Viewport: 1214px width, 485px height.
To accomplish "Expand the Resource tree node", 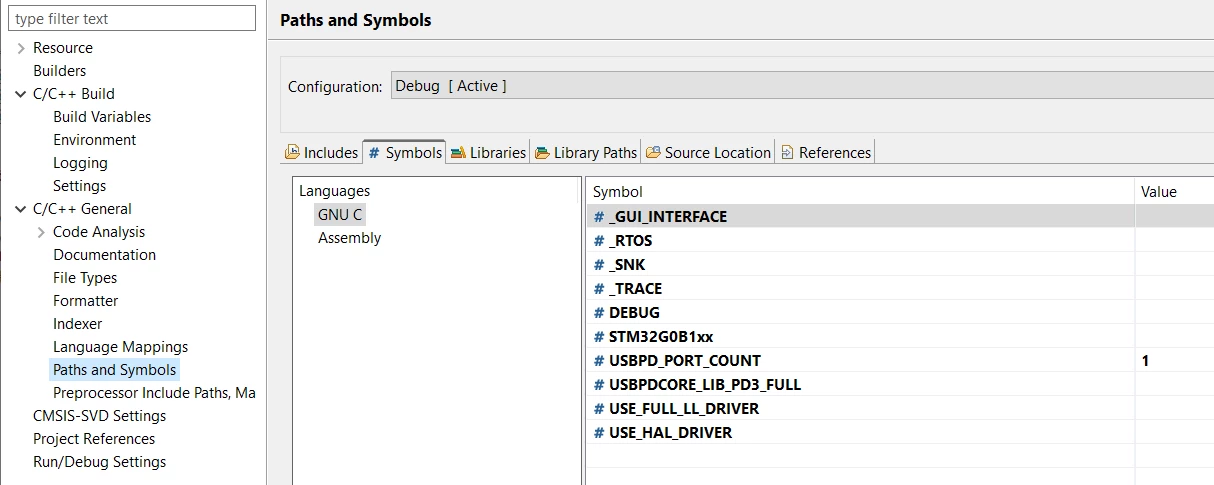I will [21, 48].
